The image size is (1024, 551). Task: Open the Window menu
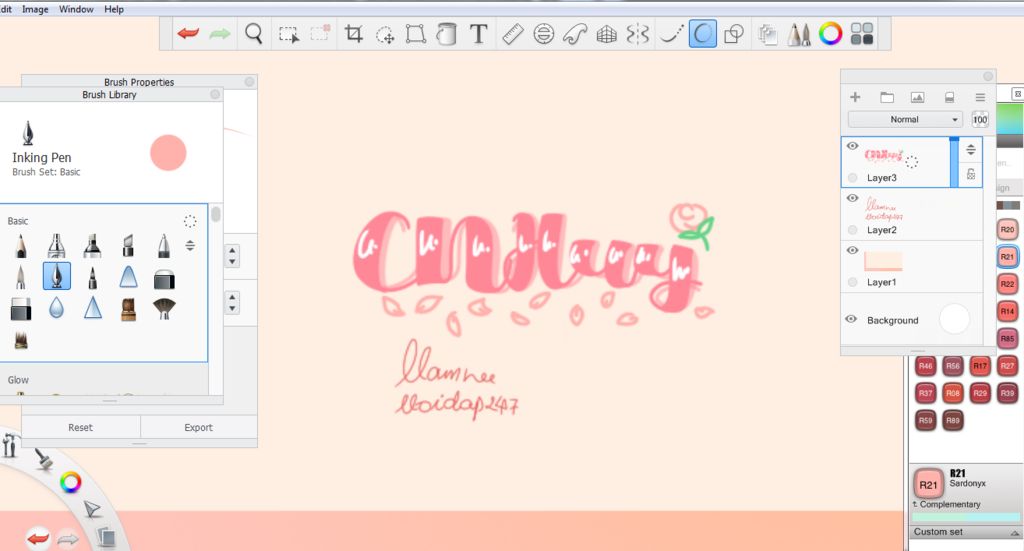[x=76, y=9]
